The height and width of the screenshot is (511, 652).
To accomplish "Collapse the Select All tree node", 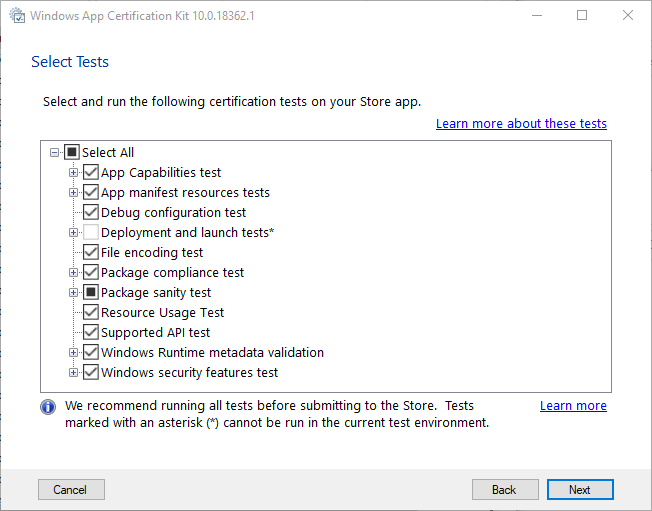I will click(54, 153).
